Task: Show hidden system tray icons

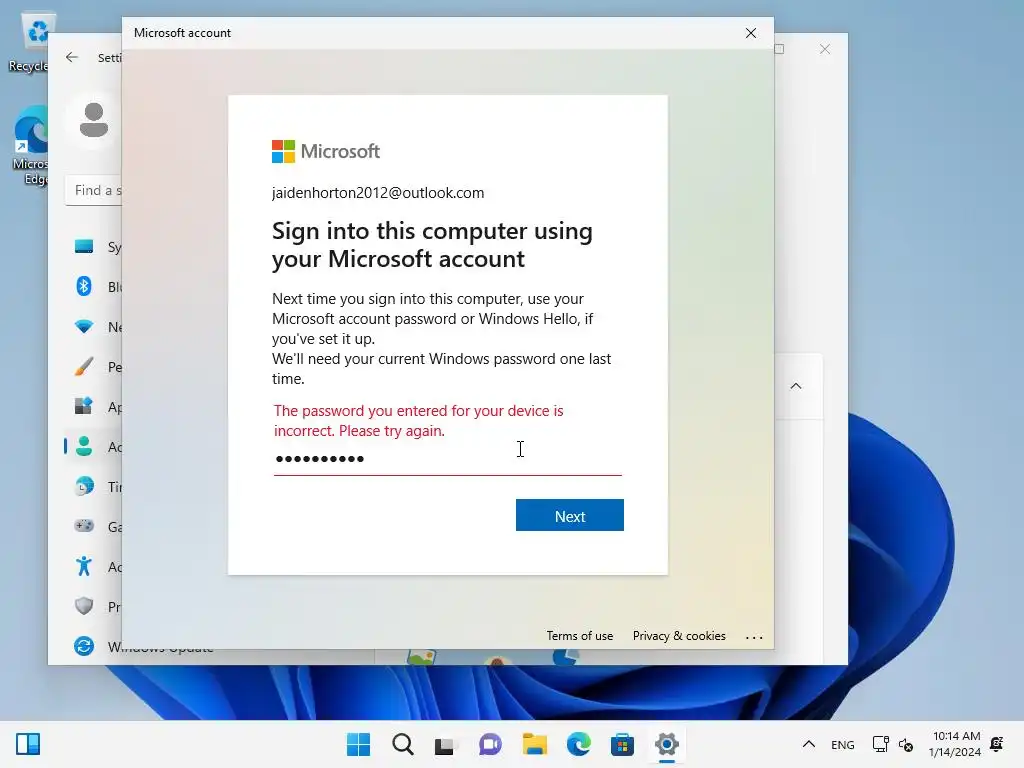Action: click(x=808, y=744)
